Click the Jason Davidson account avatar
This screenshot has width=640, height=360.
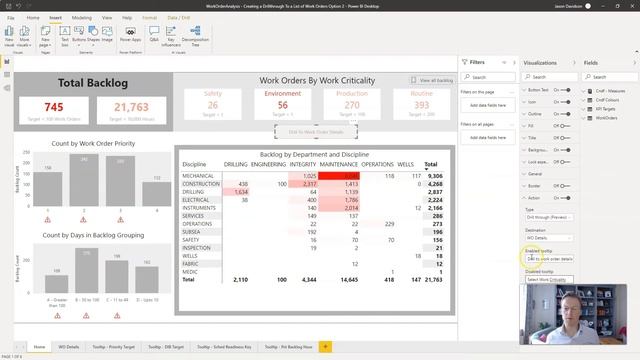(x=588, y=6)
